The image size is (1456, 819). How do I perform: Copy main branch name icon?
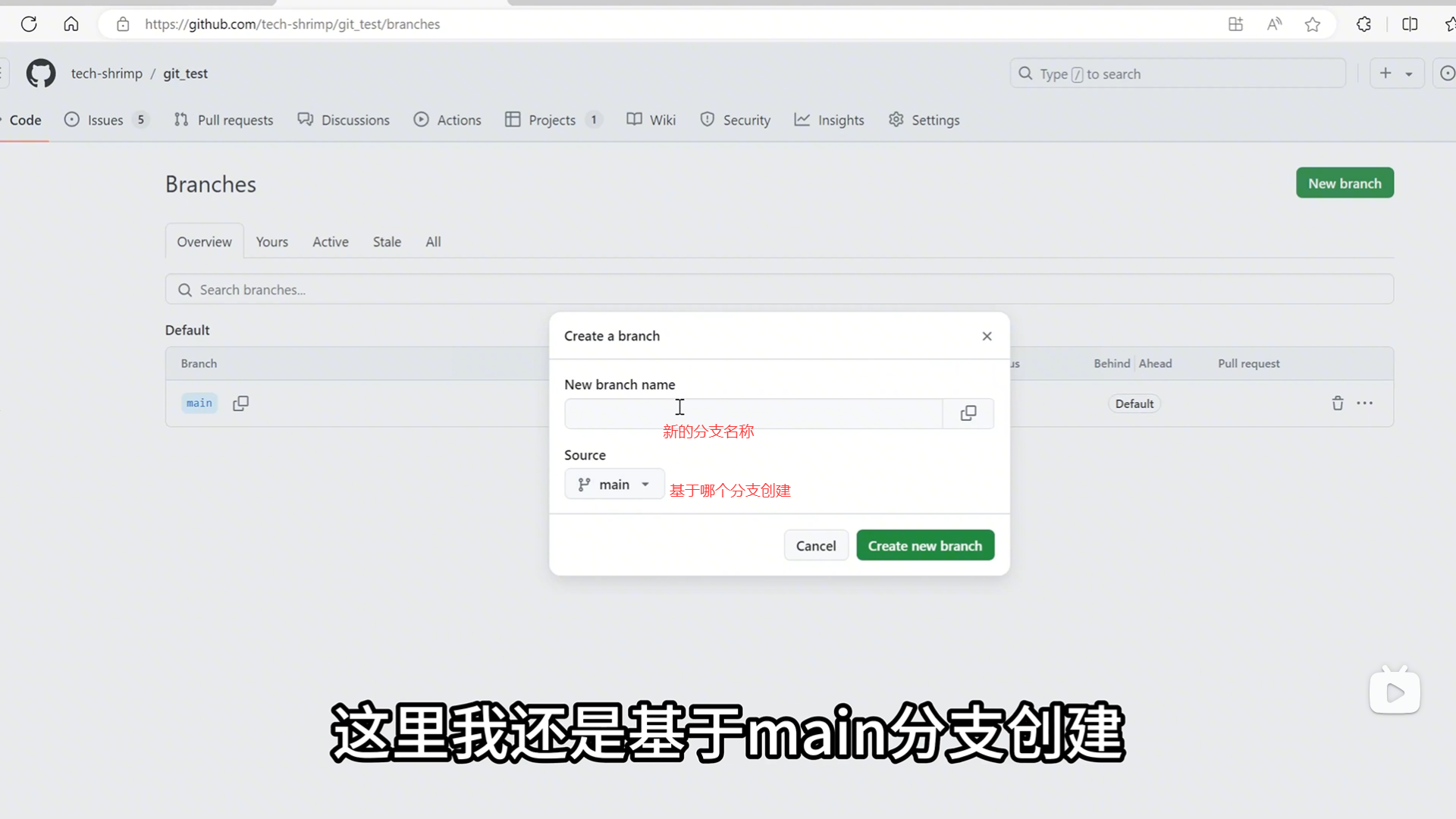(x=240, y=403)
